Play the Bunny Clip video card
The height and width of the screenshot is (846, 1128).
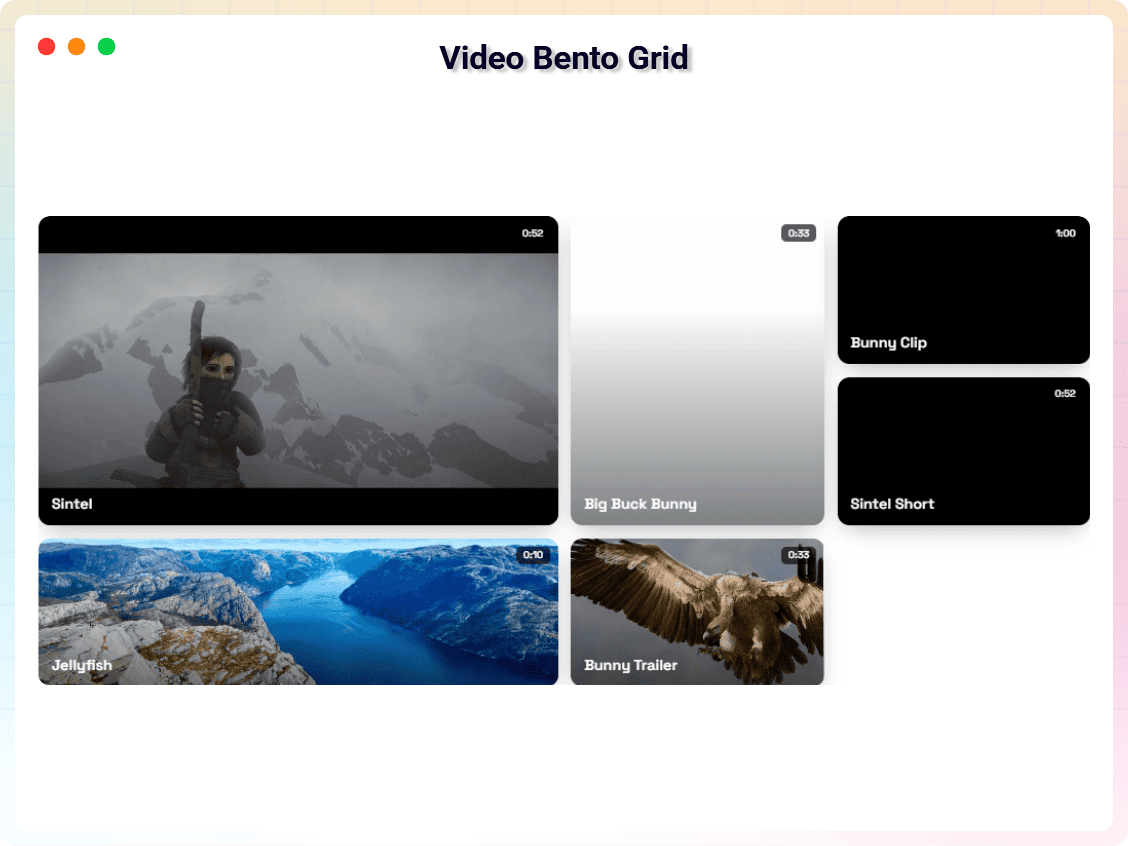(x=963, y=290)
